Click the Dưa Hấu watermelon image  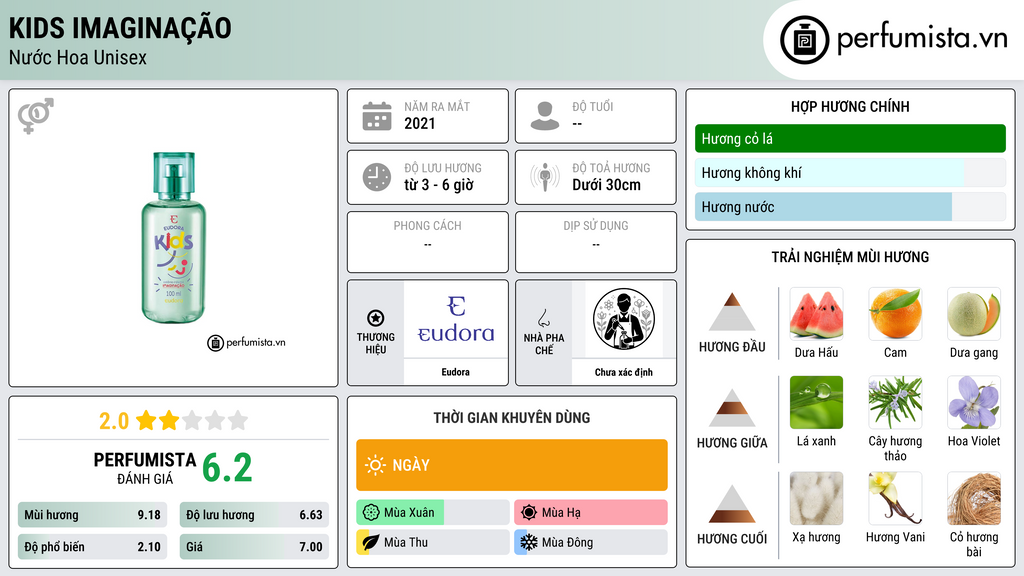click(x=816, y=314)
